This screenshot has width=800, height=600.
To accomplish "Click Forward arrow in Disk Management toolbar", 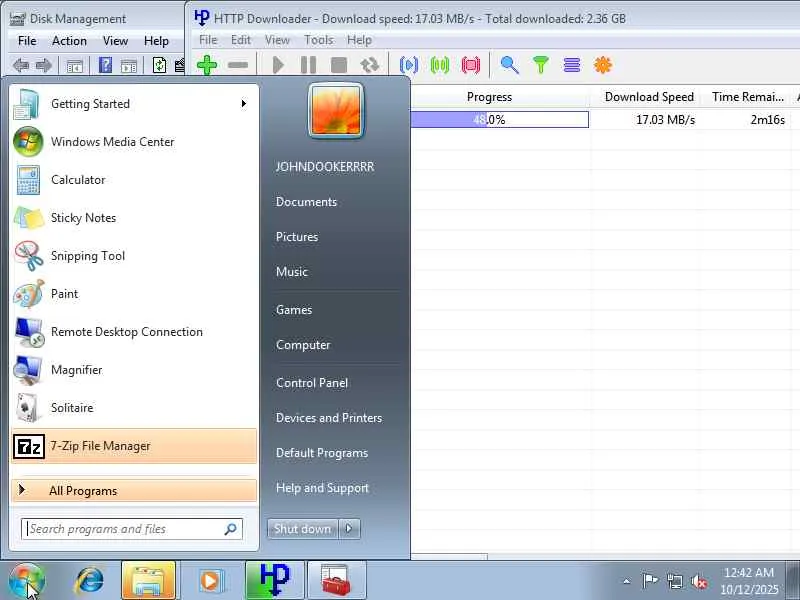I will 44,65.
